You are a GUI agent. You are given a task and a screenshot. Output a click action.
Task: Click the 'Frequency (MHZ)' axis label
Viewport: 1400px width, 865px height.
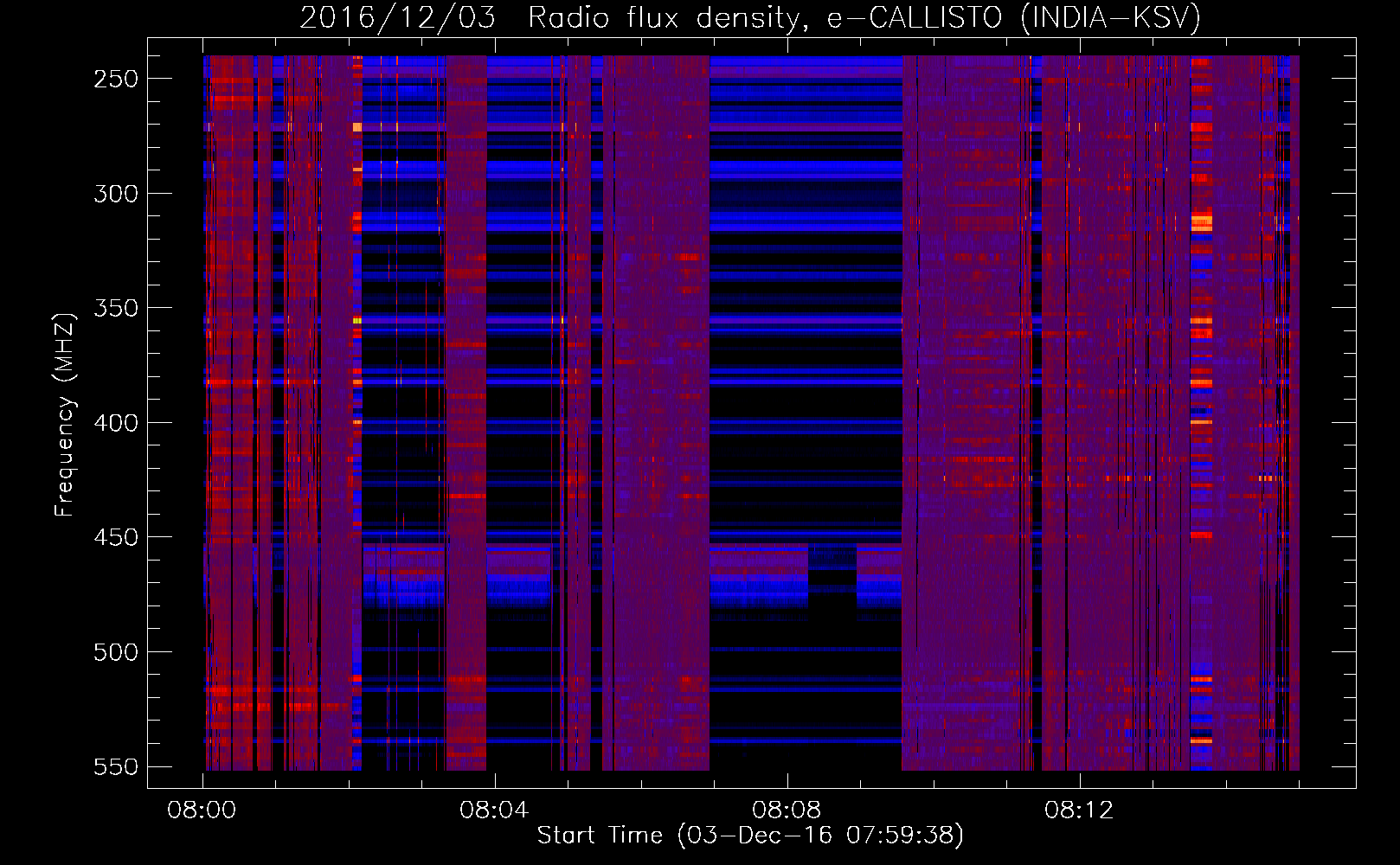pyautogui.click(x=65, y=415)
